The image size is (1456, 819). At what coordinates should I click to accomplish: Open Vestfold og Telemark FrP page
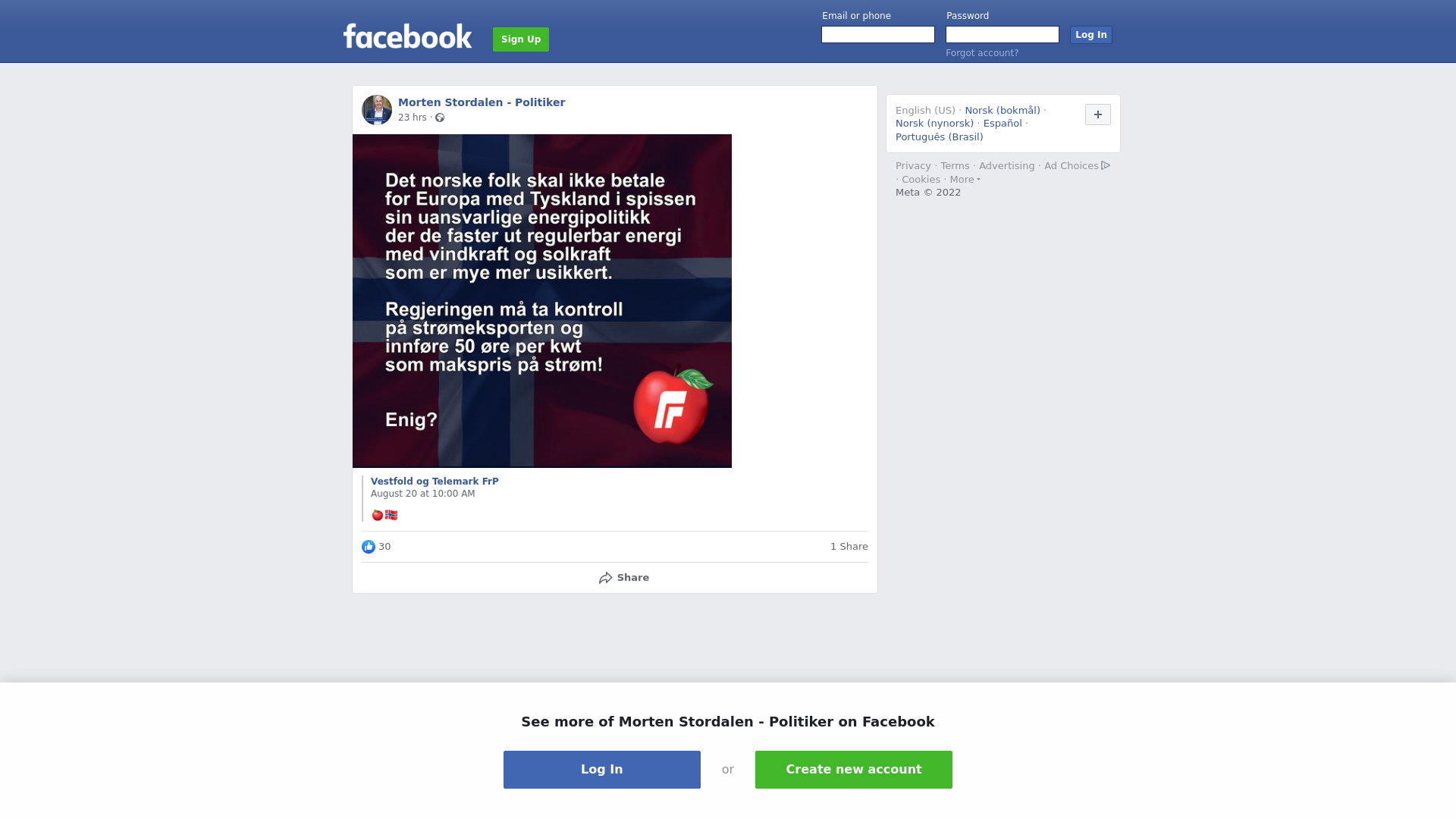tap(435, 482)
